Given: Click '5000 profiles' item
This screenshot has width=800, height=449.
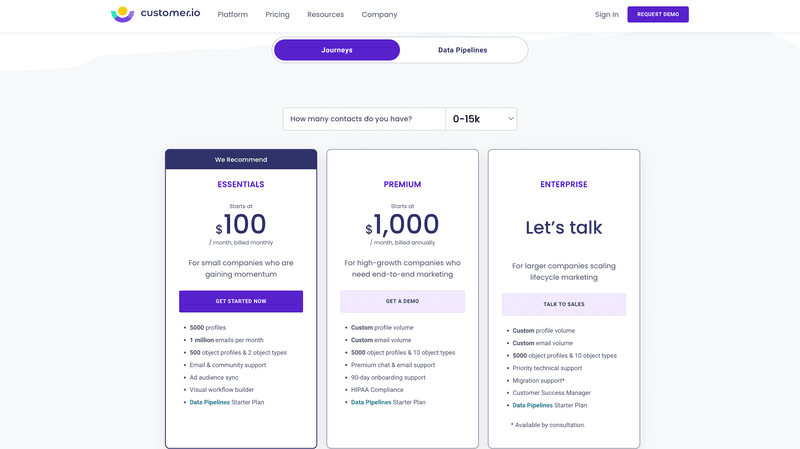Looking at the screenshot, I should 208,328.
